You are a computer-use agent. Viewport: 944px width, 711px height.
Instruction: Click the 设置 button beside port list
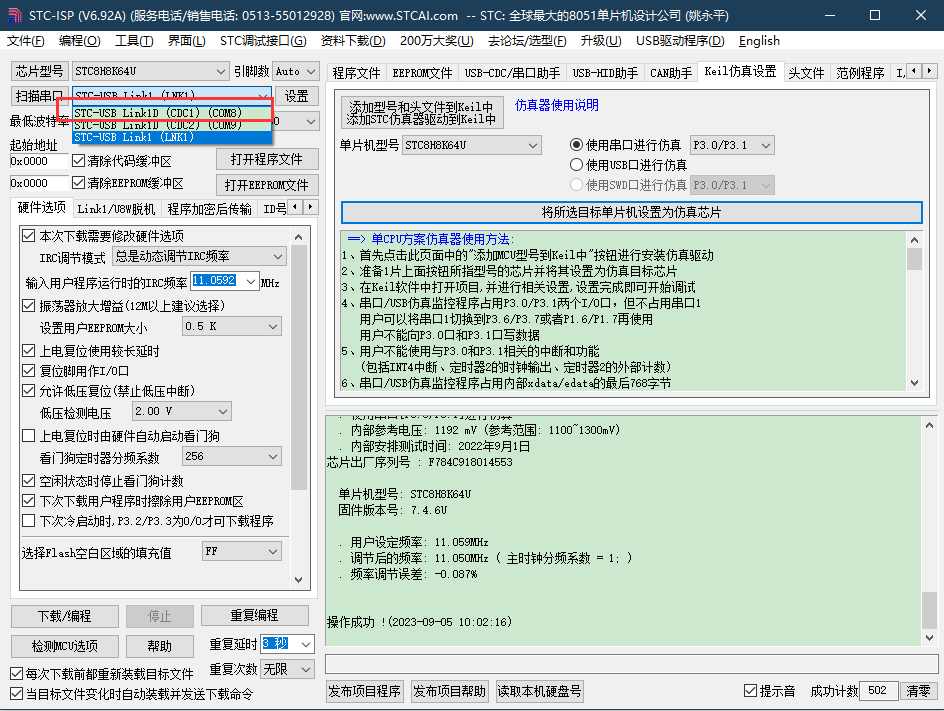pyautogui.click(x=296, y=96)
